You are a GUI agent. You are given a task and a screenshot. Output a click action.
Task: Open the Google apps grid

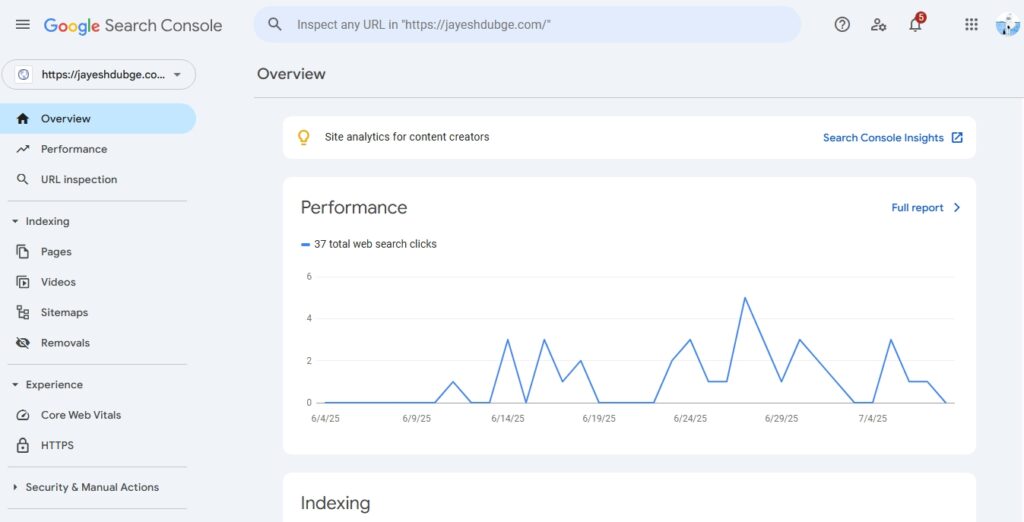[971, 25]
